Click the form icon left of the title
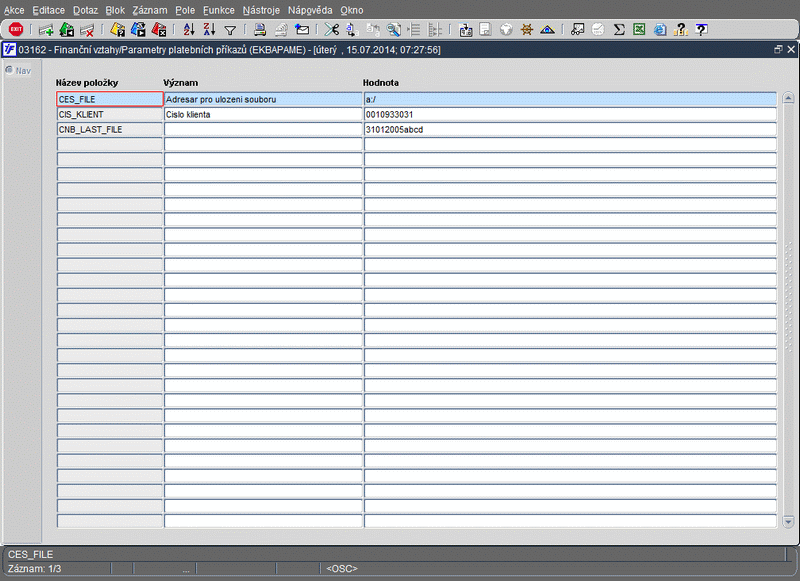The image size is (800, 581). coord(10,49)
